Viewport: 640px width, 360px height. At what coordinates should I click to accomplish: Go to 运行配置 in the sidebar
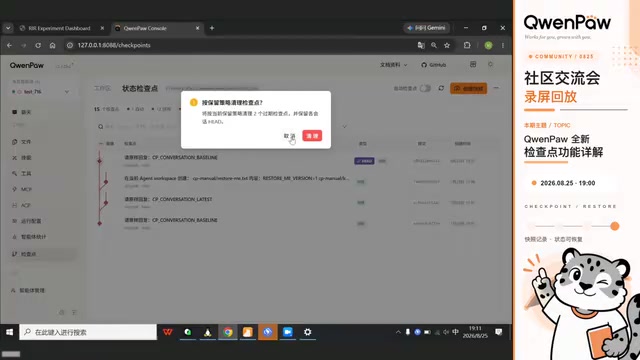pos(27,221)
